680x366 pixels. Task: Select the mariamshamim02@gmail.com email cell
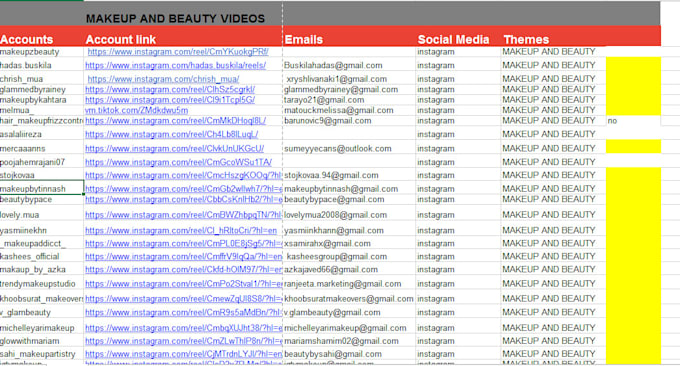349,341
